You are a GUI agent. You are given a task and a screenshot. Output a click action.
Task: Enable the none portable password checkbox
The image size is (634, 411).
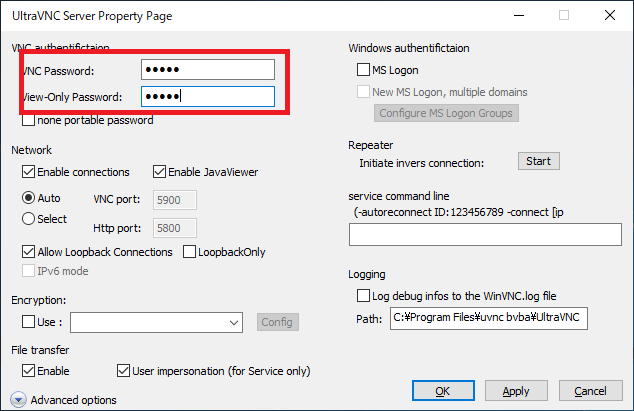point(28,120)
